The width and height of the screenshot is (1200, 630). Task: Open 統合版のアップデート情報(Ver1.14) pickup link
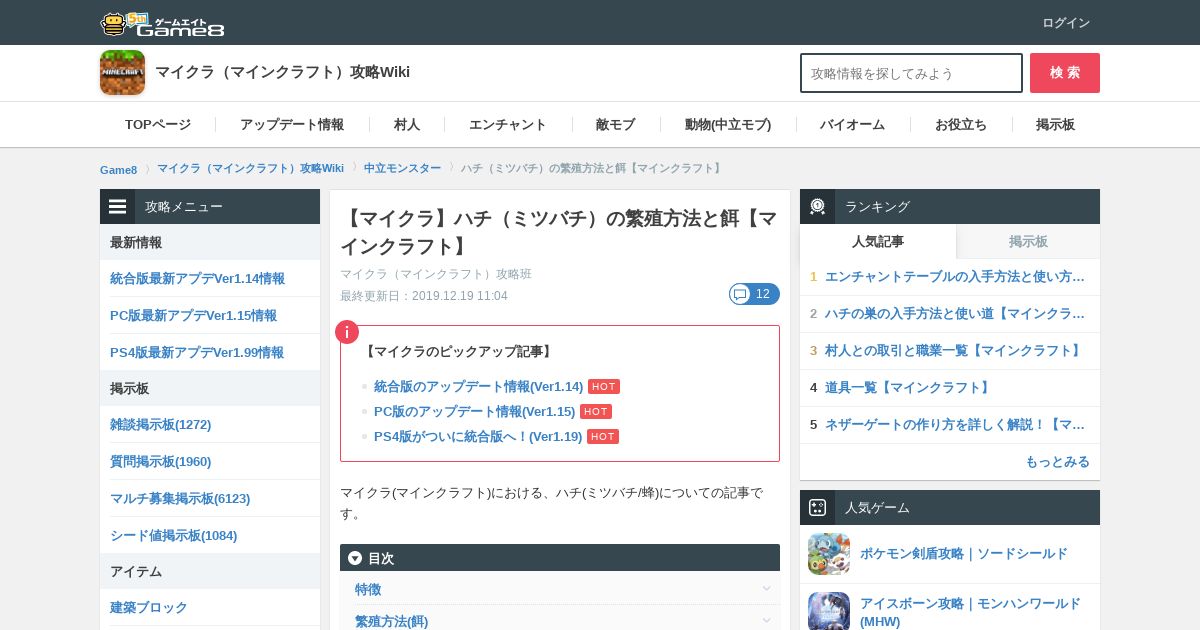pyautogui.click(x=478, y=387)
